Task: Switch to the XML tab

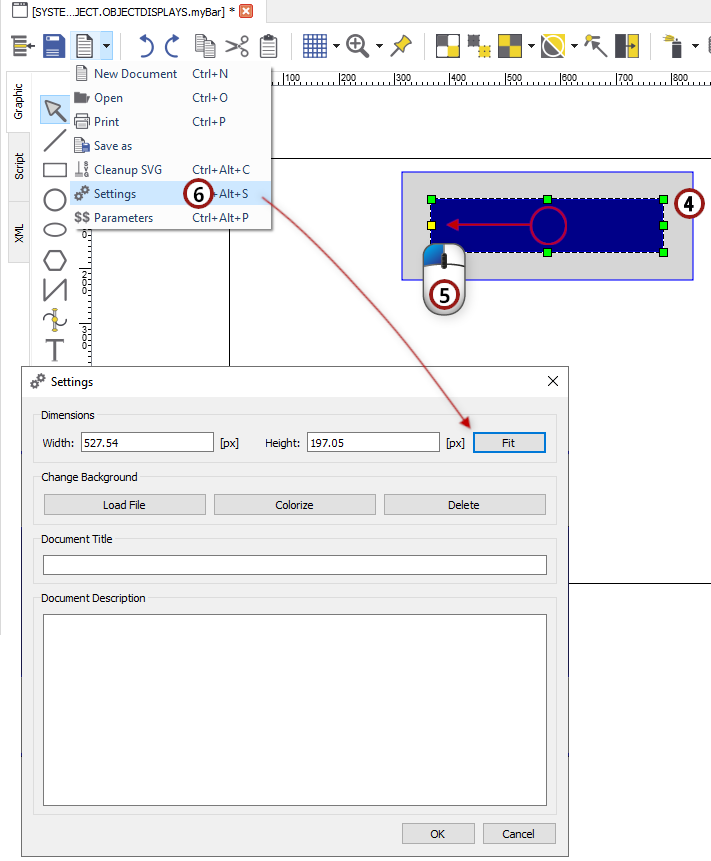Action: pos(19,232)
